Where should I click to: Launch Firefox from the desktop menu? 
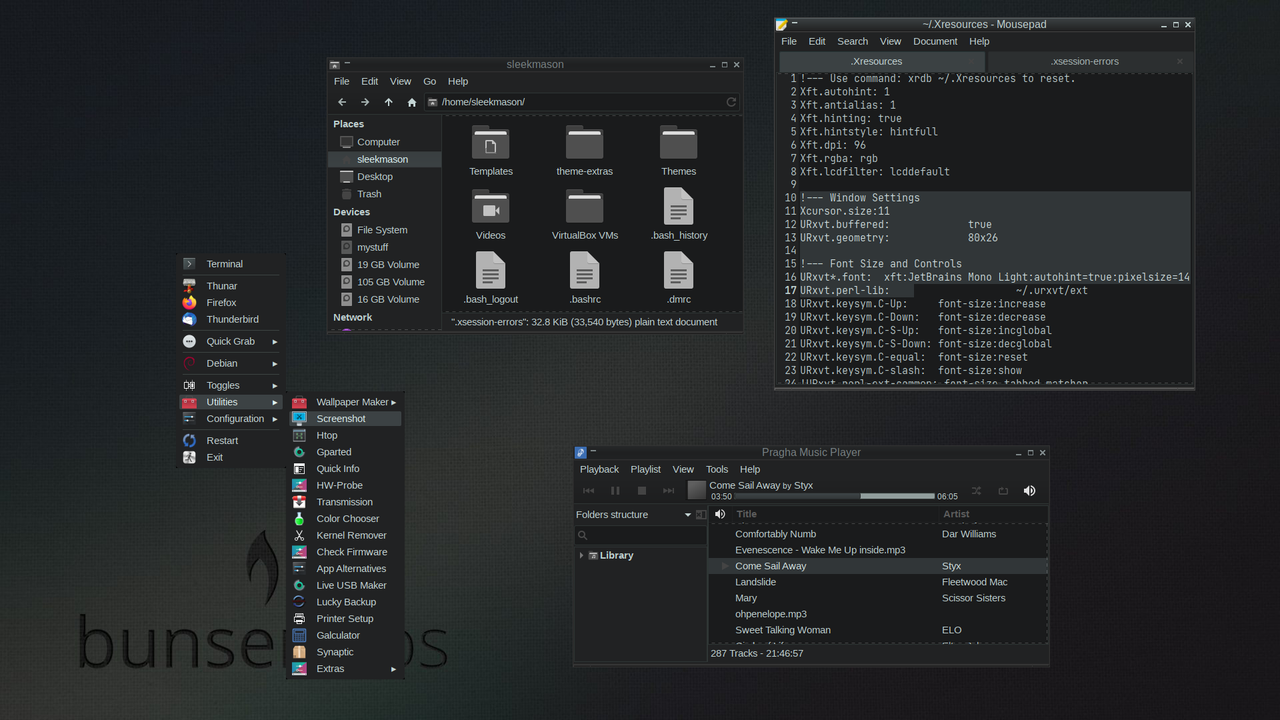click(231, 302)
